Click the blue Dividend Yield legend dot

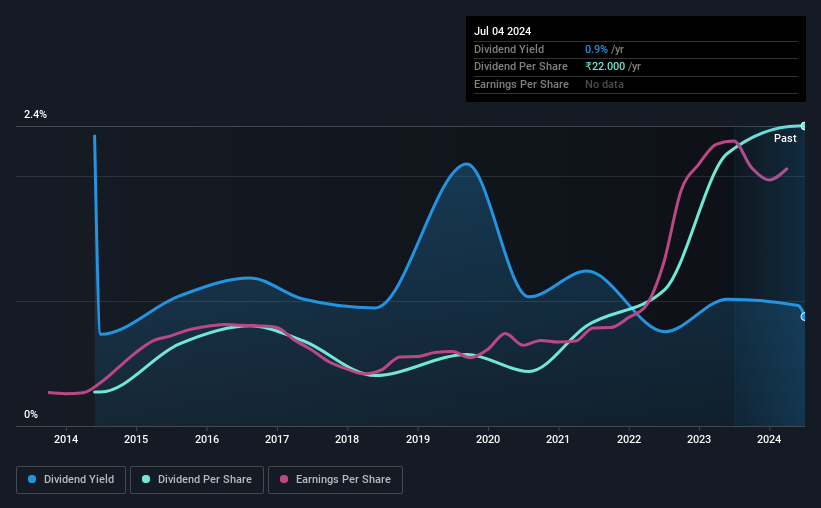point(32,479)
